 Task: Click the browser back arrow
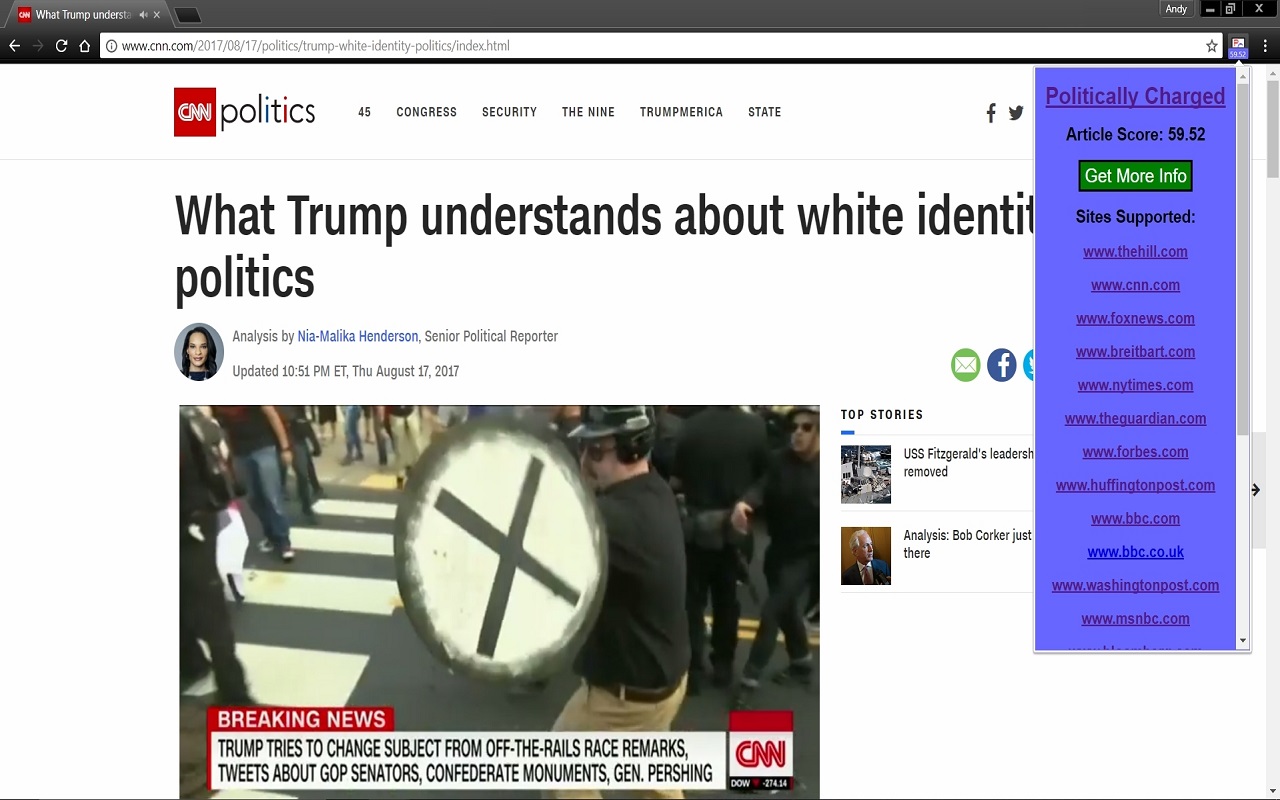tap(14, 45)
